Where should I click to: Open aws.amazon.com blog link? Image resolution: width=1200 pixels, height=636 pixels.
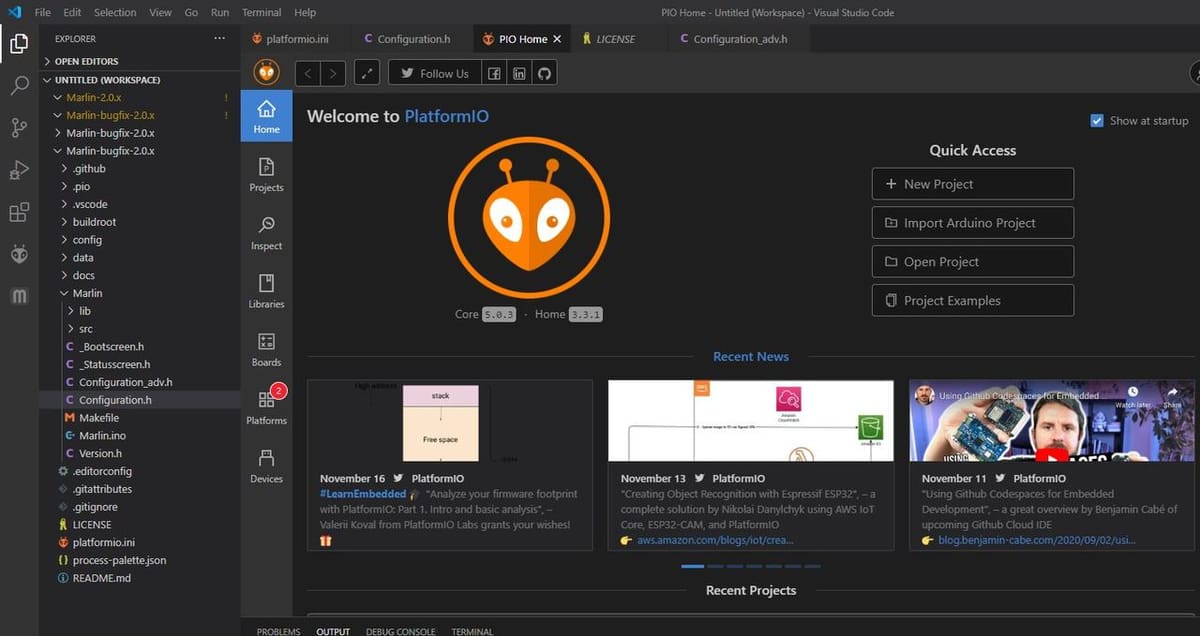(715, 541)
